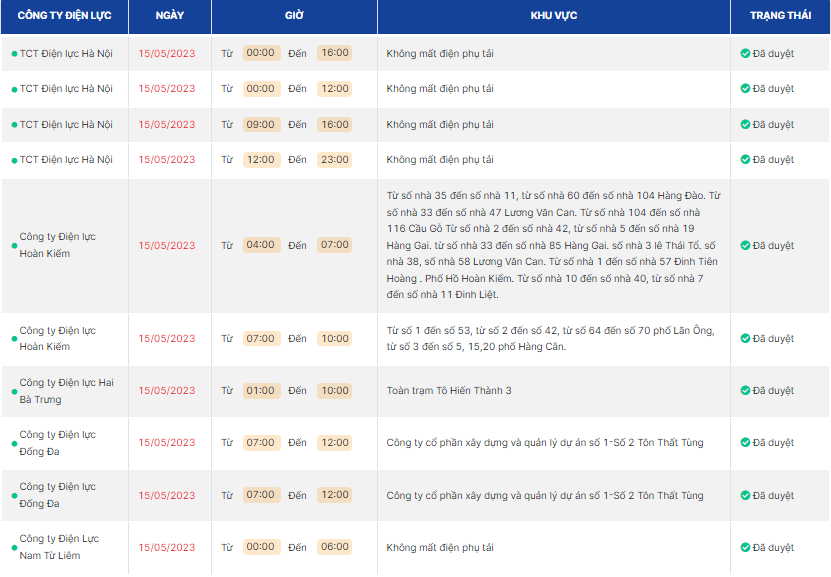Click the CÔNG TY ĐIỆN LỰC column header
This screenshot has width=831, height=577.
(65, 16)
